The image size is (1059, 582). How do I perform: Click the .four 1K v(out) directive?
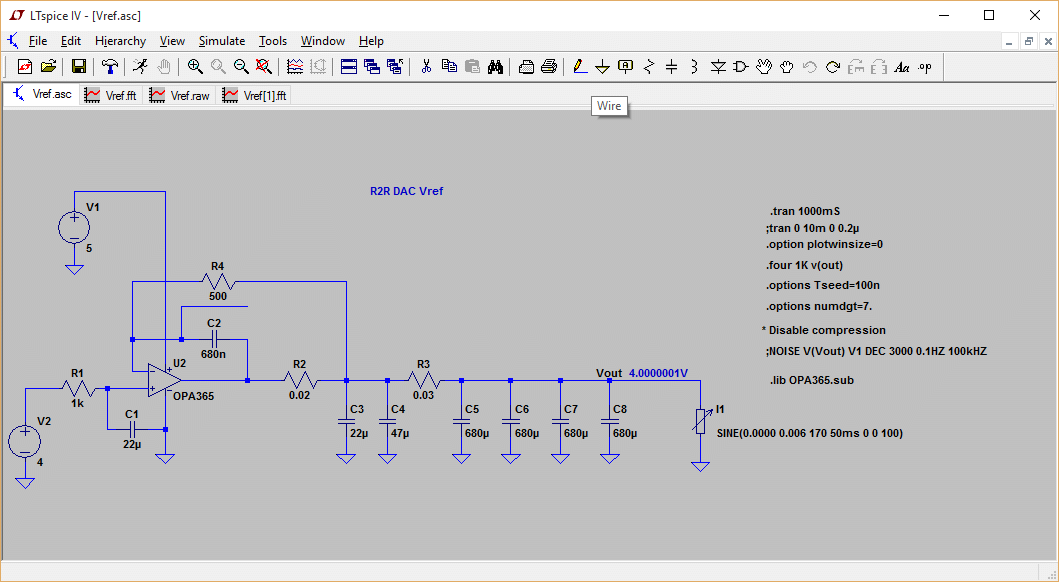[804, 265]
